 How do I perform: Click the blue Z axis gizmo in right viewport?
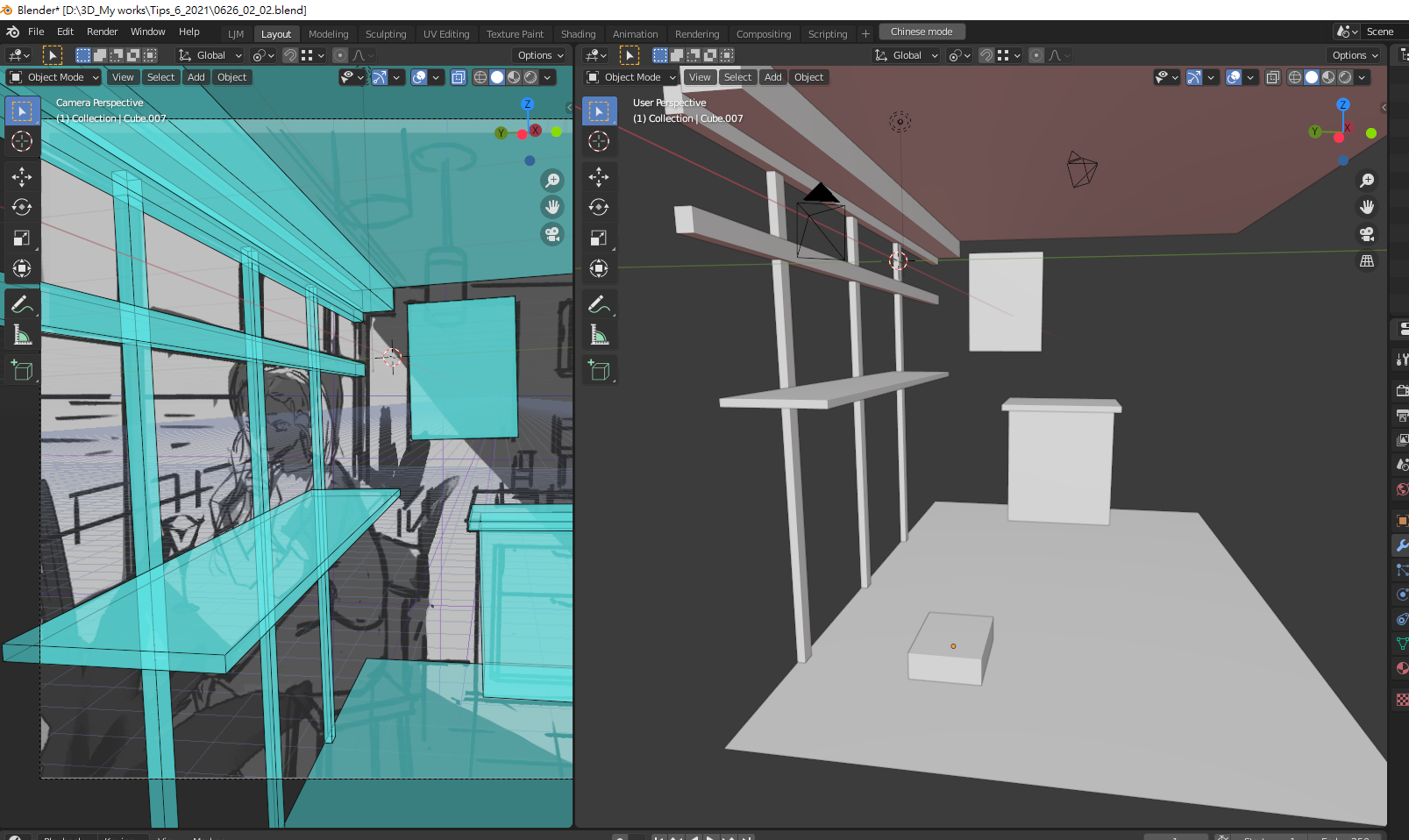(x=1342, y=104)
